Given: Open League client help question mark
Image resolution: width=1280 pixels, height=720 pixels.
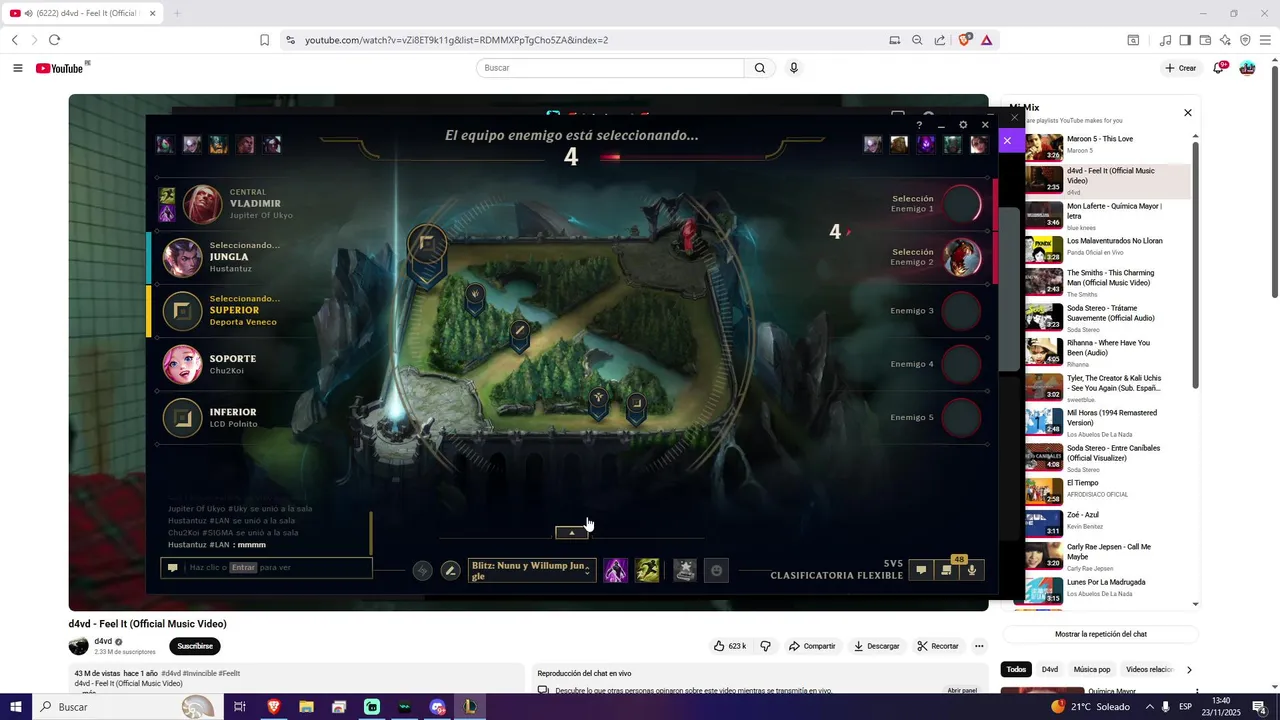Looking at the screenshot, I should pos(919,125).
